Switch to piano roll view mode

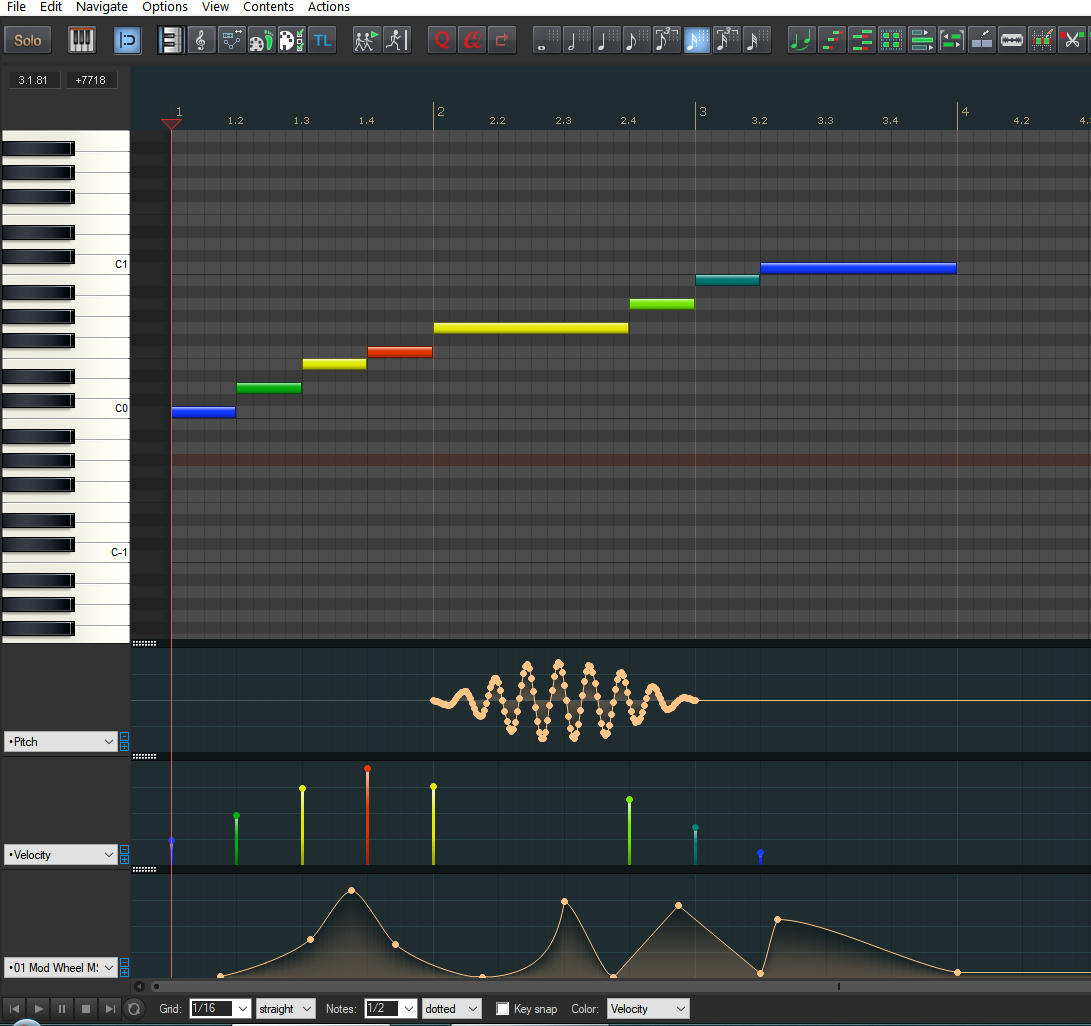[x=170, y=40]
